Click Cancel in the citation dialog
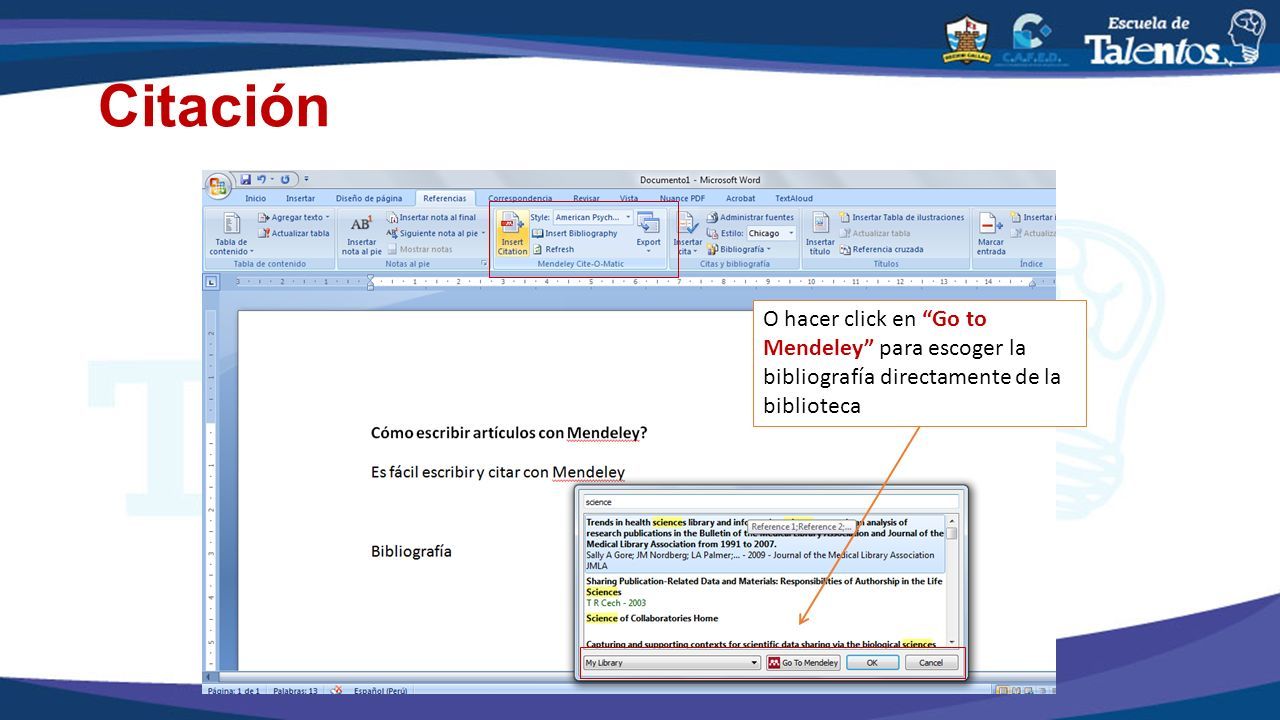This screenshot has width=1280, height=720. pyautogui.click(x=931, y=663)
